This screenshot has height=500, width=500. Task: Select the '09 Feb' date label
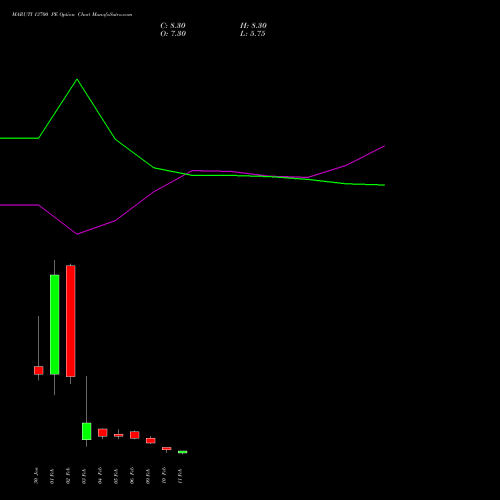click(x=148, y=476)
